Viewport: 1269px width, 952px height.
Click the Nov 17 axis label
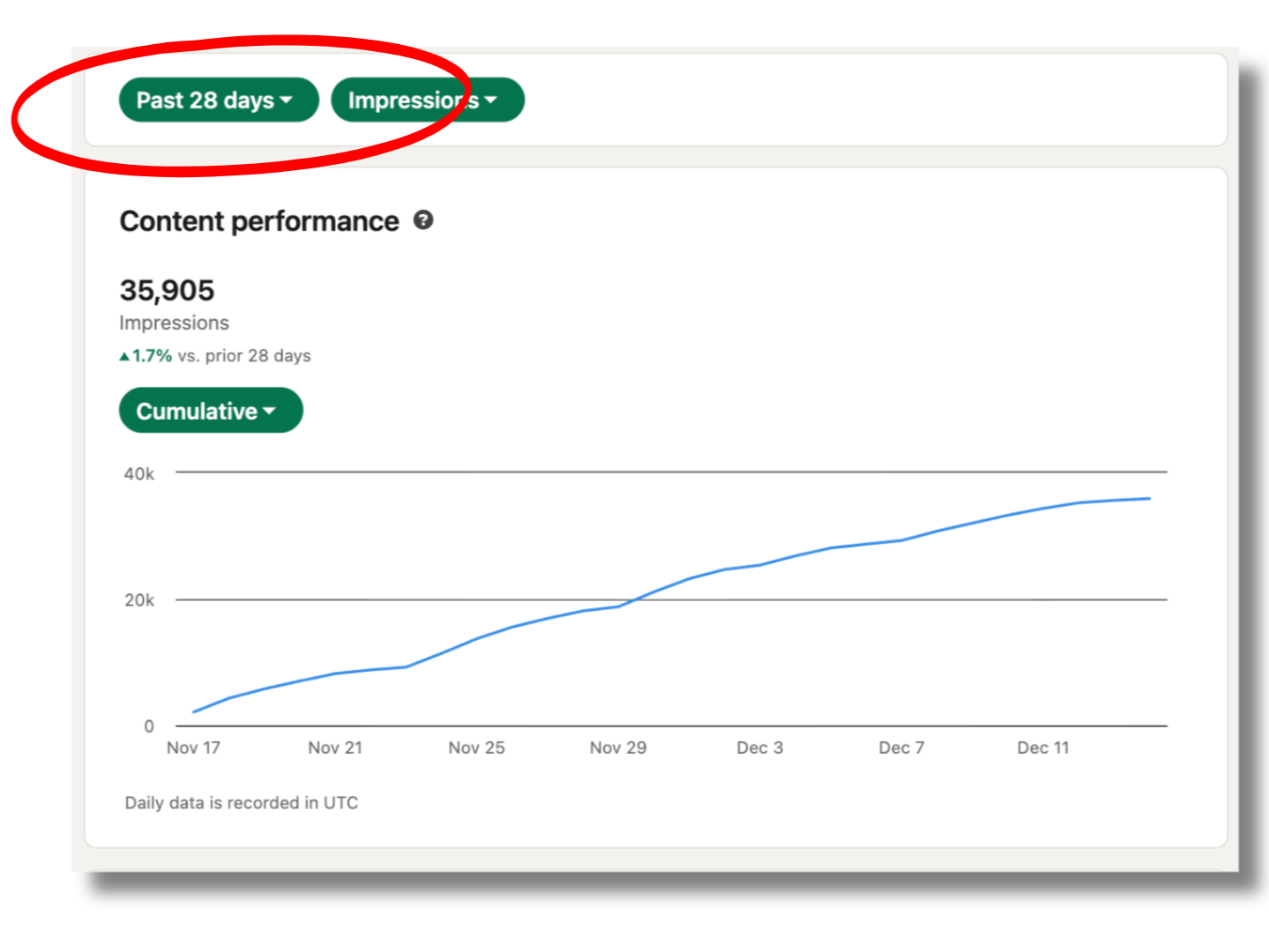192,747
